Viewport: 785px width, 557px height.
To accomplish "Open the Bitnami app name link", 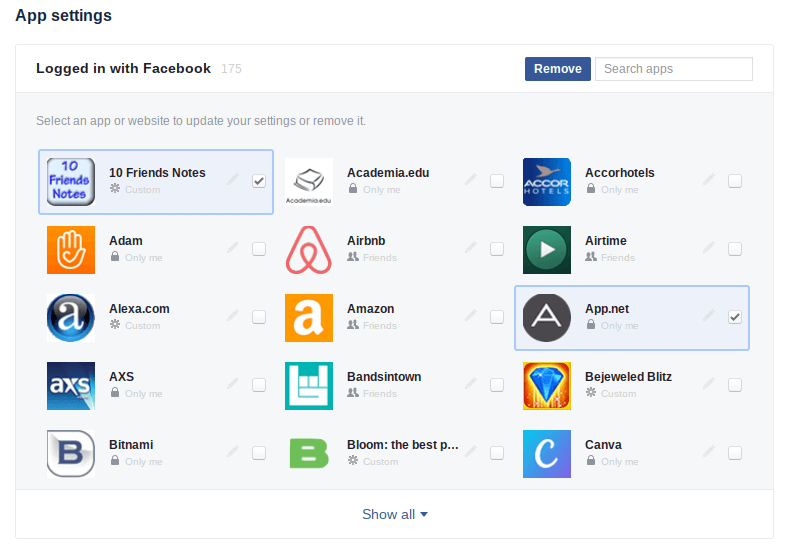I will [131, 445].
